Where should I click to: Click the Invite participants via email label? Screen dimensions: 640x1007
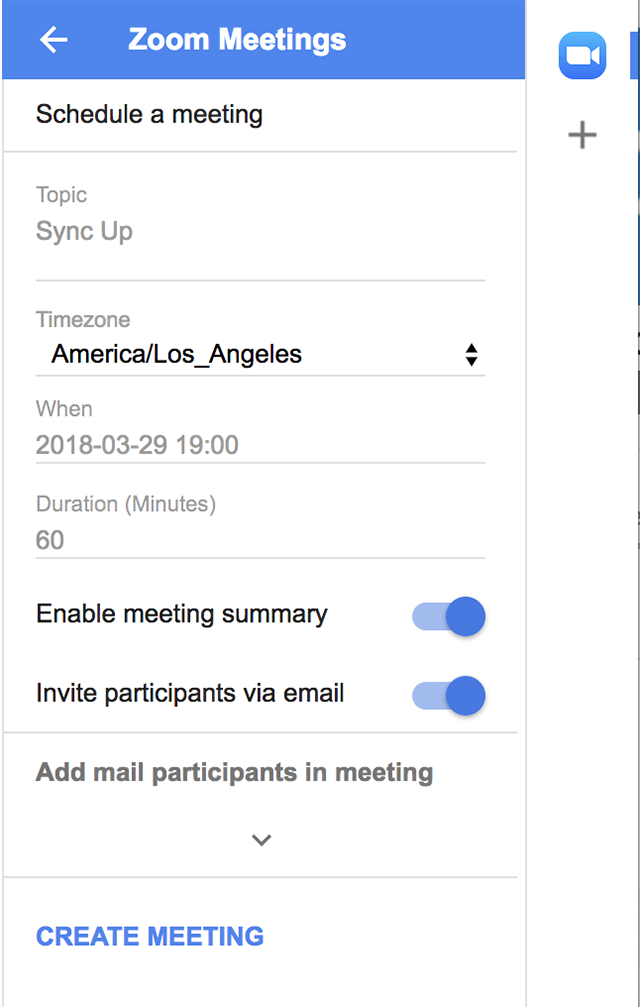pos(190,694)
